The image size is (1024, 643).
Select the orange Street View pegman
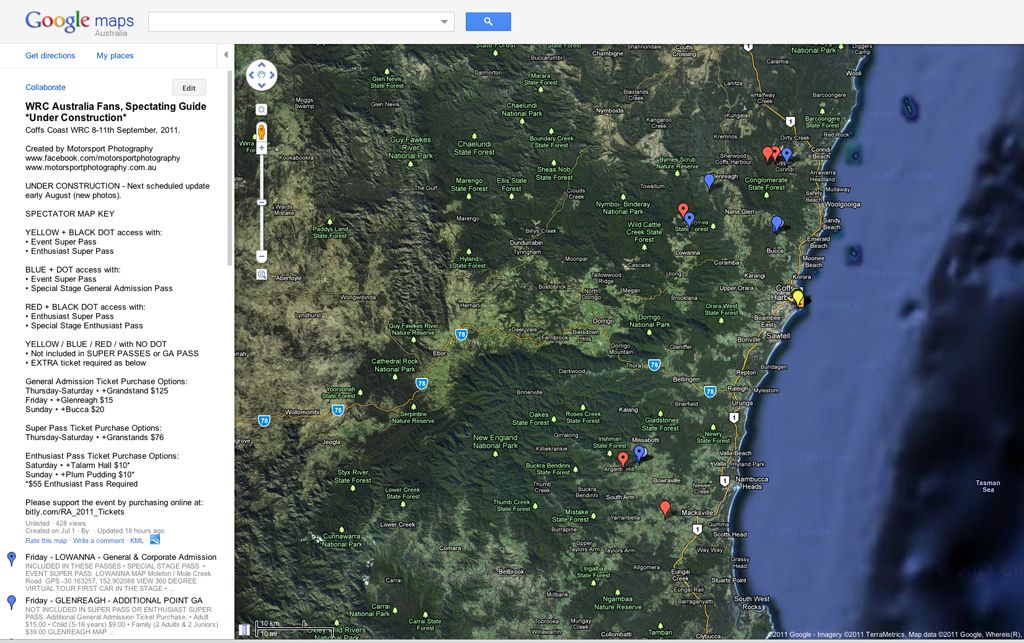pyautogui.click(x=261, y=132)
